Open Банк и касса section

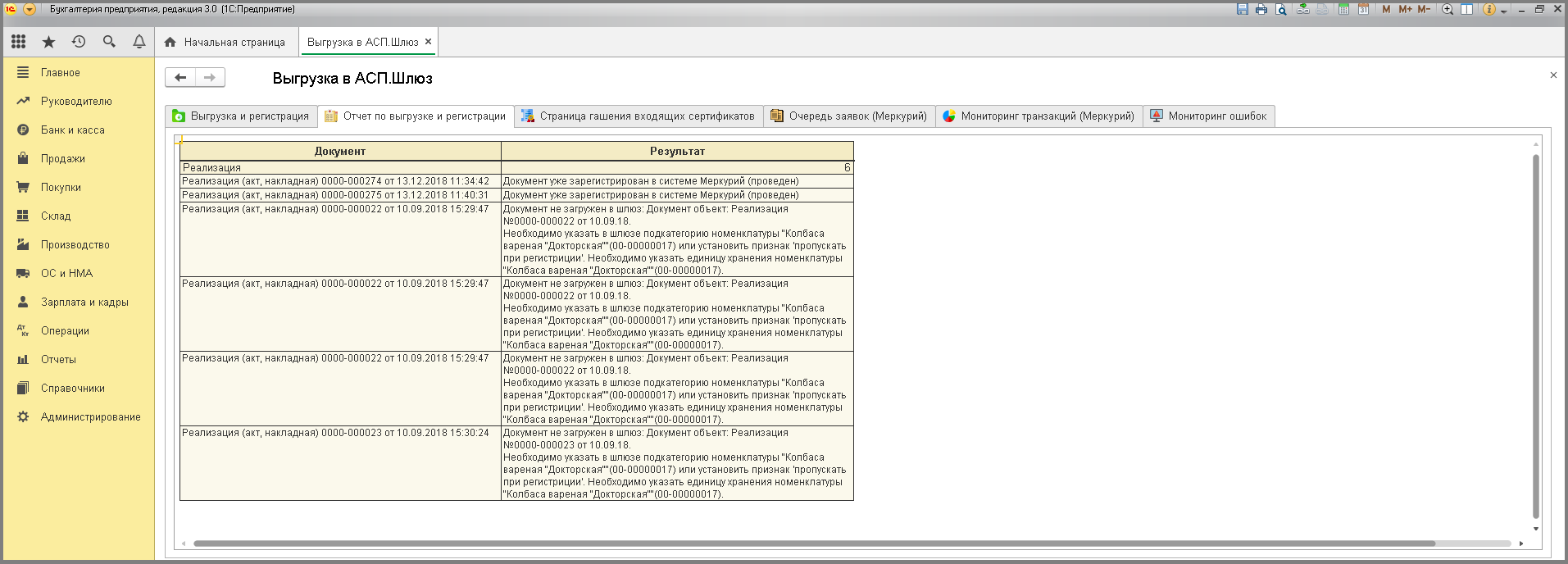pos(79,130)
